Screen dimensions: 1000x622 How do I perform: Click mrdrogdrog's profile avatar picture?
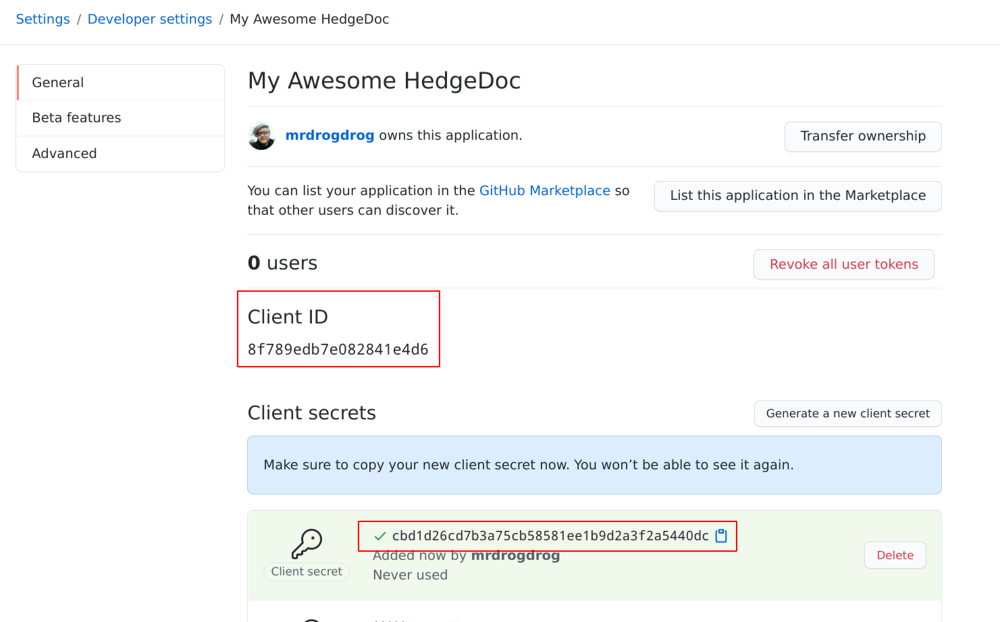tap(261, 136)
